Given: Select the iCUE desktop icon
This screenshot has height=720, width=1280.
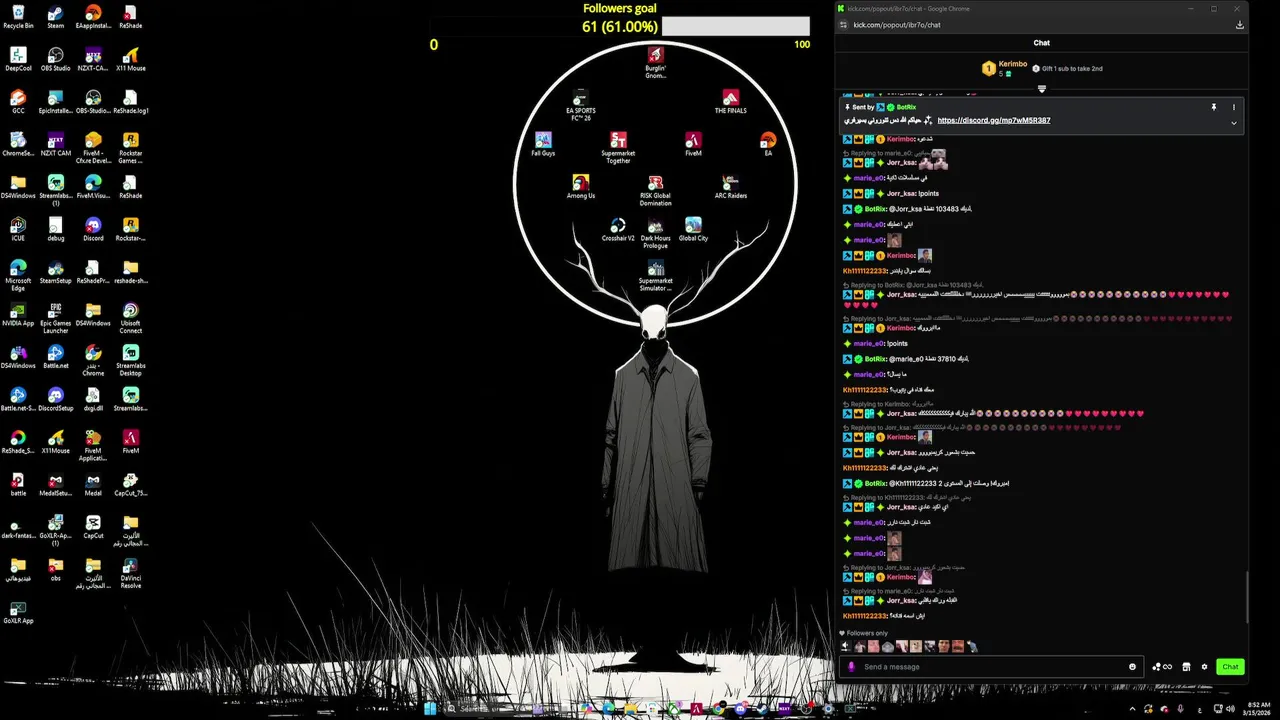Looking at the screenshot, I should pyautogui.click(x=18, y=229).
